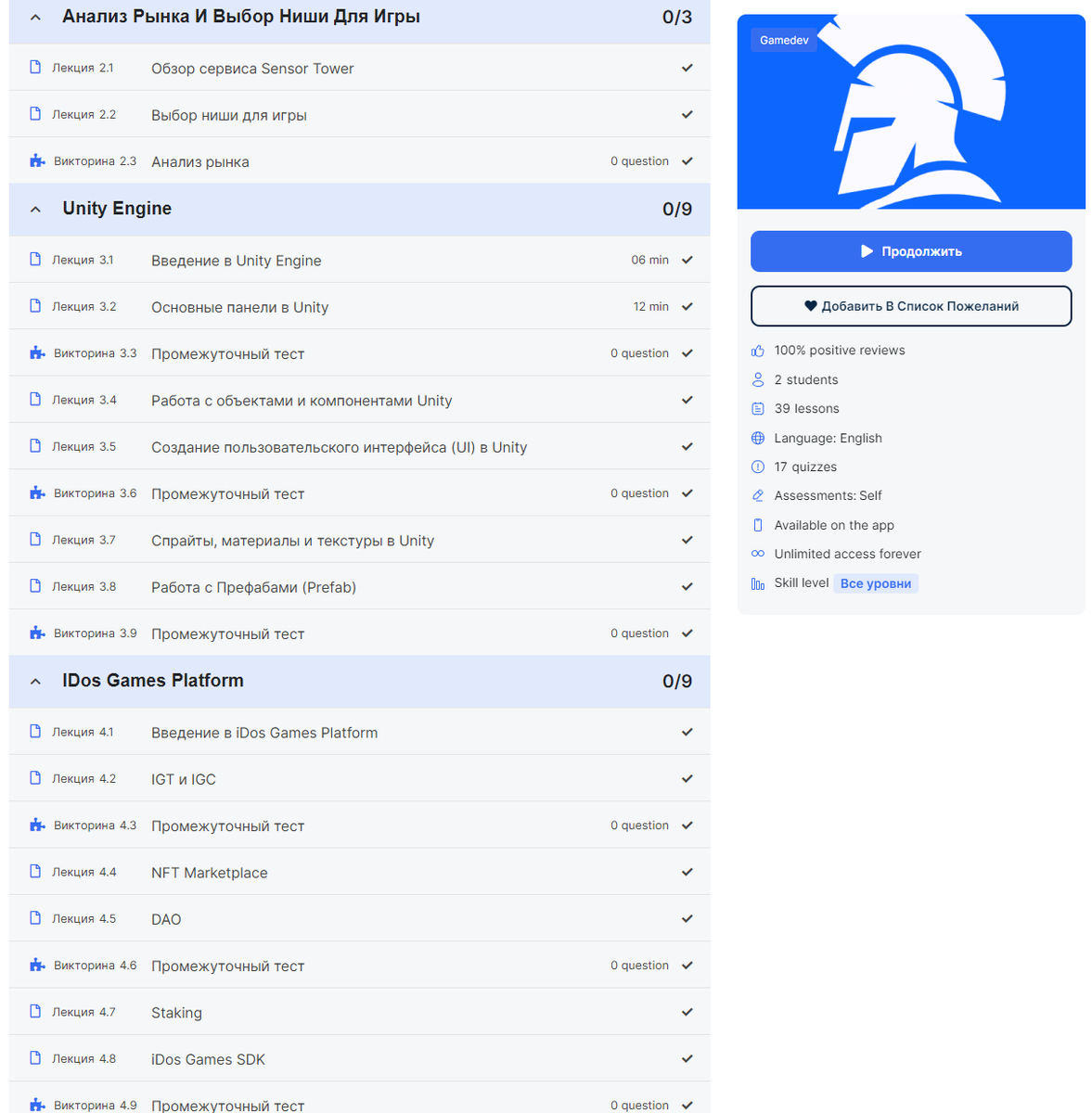Click the checkmark on Staking row
Screen dimensions: 1092x1113
[x=687, y=1012]
